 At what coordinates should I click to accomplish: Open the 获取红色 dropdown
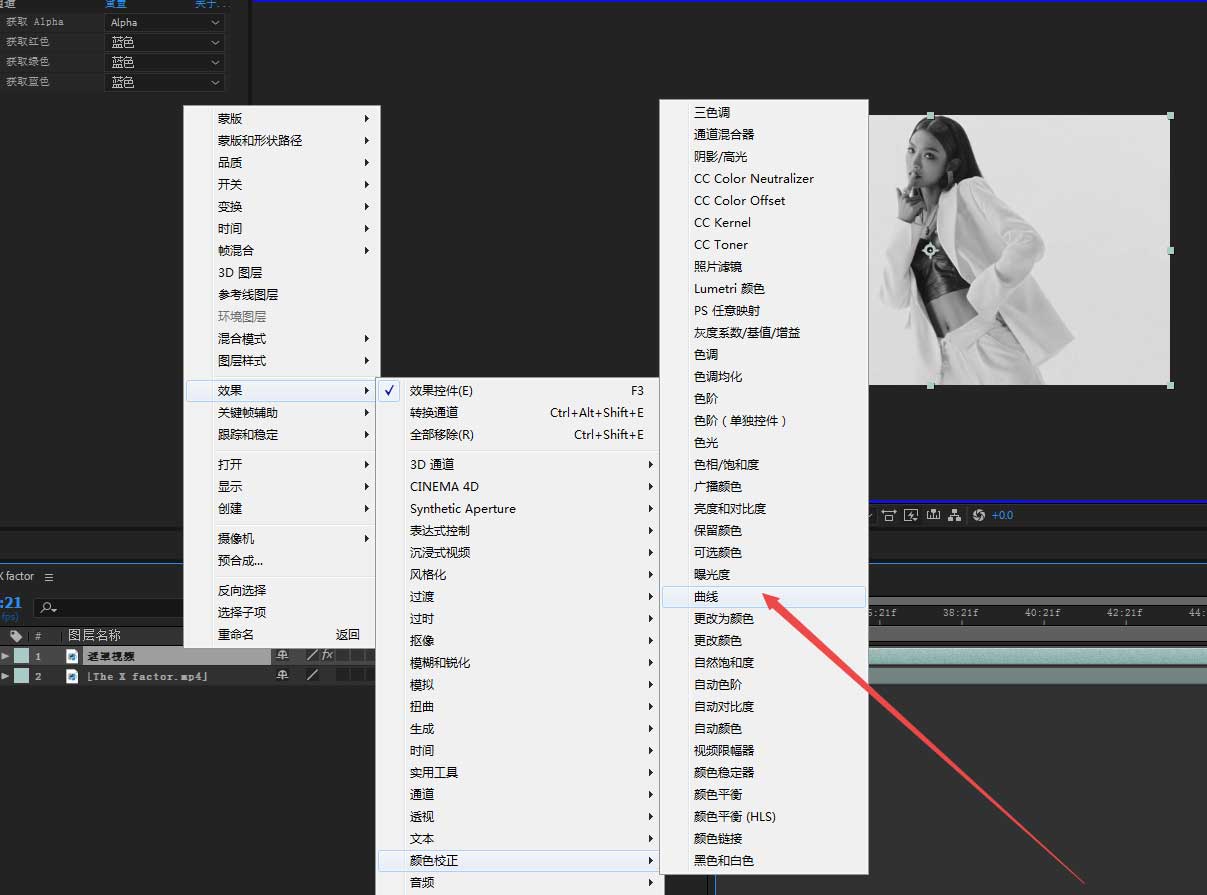164,42
